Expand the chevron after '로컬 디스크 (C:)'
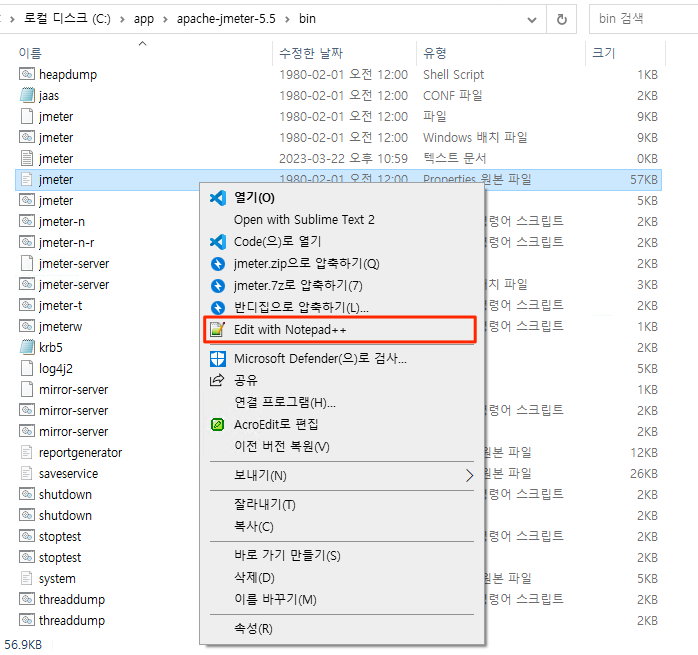 click(x=122, y=20)
